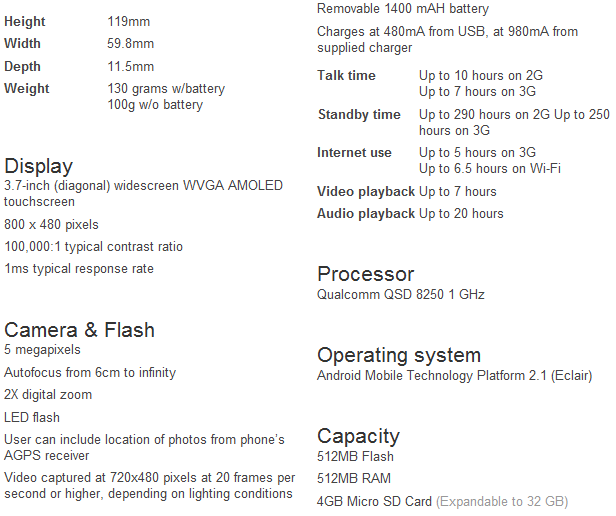The height and width of the screenshot is (516, 616).
Task: Select the Audio playback label
Action: click(366, 213)
